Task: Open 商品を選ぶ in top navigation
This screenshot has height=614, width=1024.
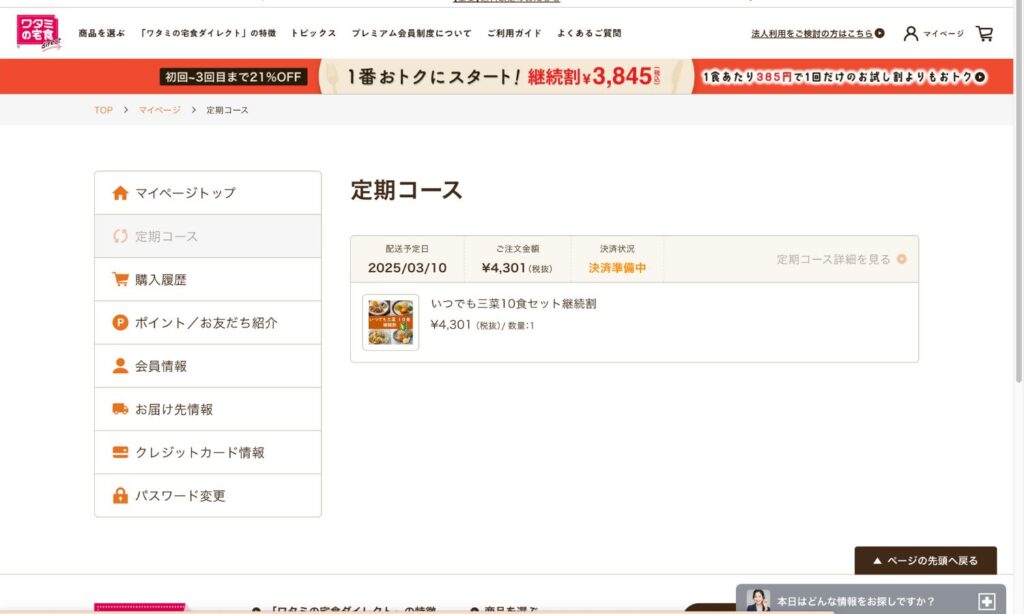Action: click(101, 33)
